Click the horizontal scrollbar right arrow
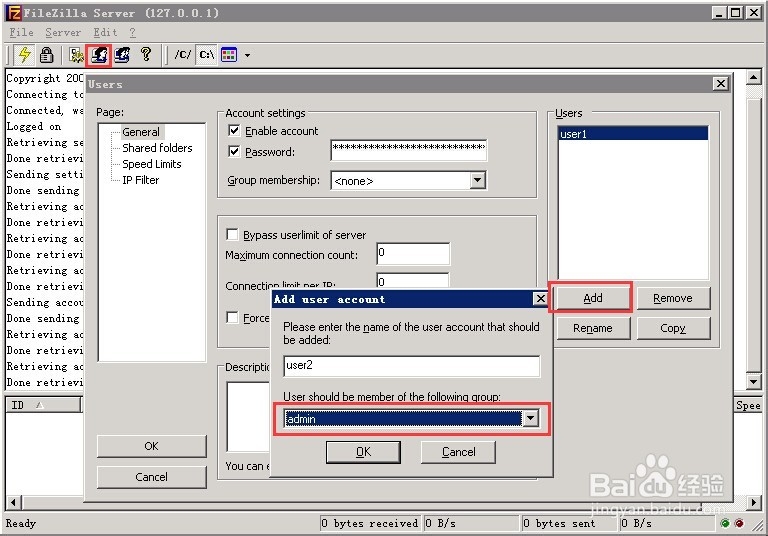 (753, 502)
